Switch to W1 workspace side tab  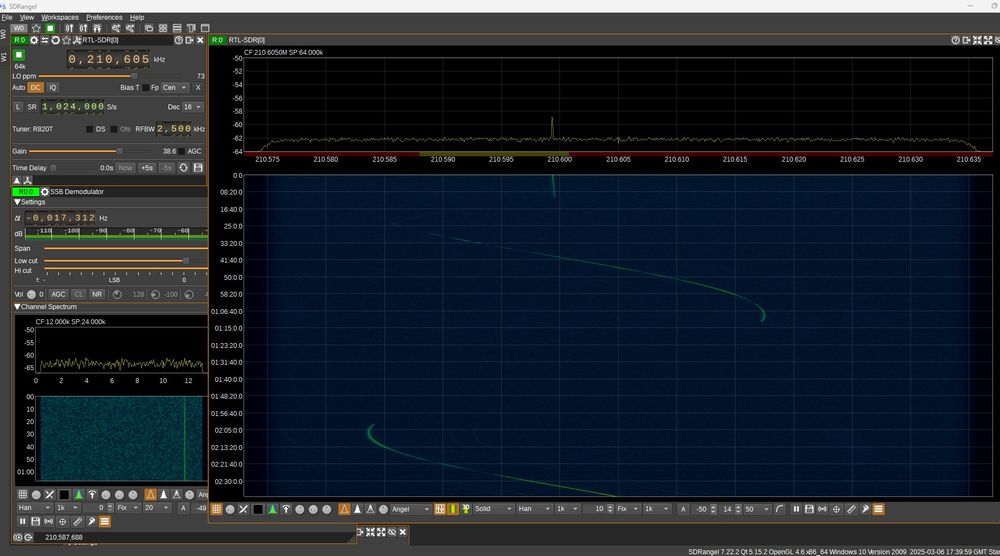(x=4, y=57)
